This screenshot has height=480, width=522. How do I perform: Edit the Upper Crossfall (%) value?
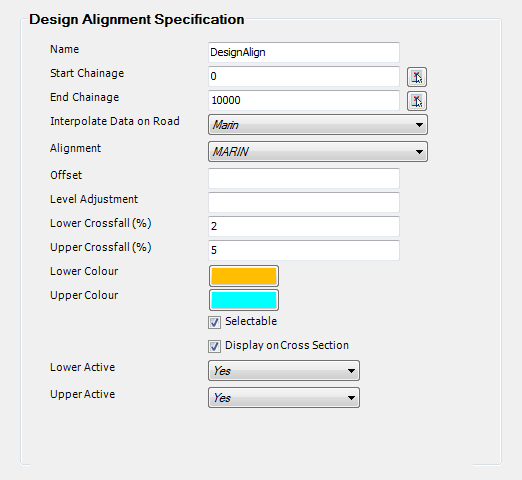coord(304,250)
